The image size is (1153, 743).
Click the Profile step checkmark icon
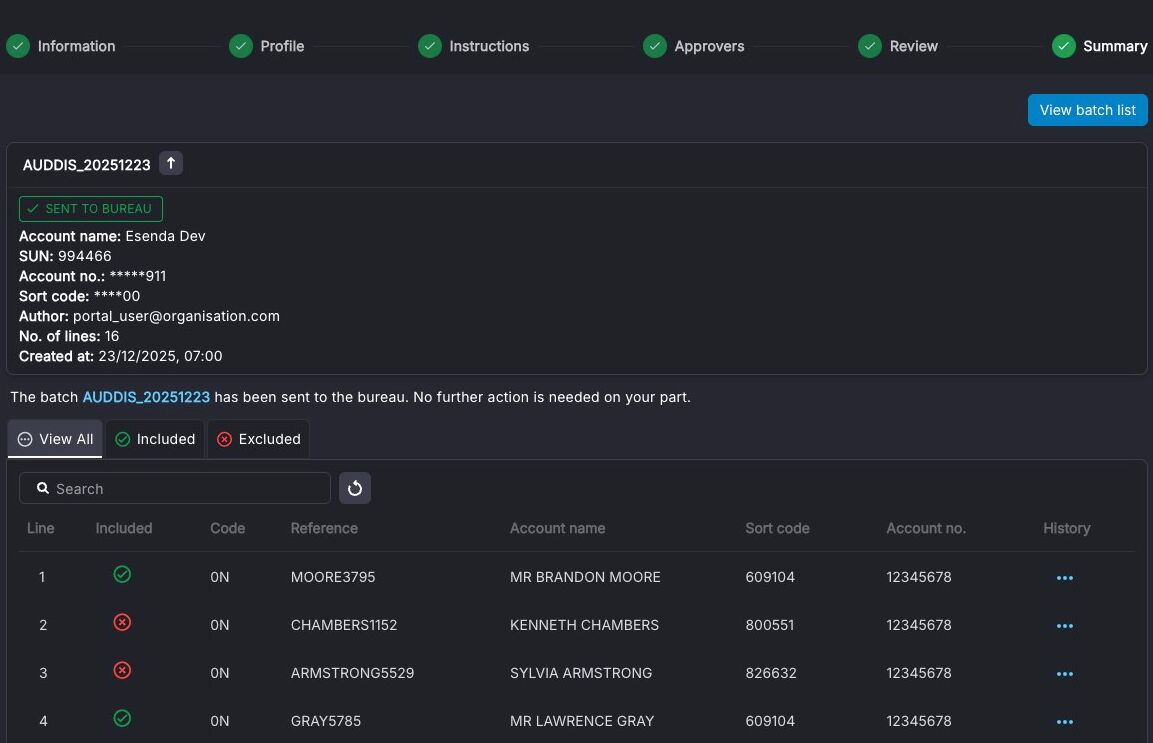click(240, 46)
